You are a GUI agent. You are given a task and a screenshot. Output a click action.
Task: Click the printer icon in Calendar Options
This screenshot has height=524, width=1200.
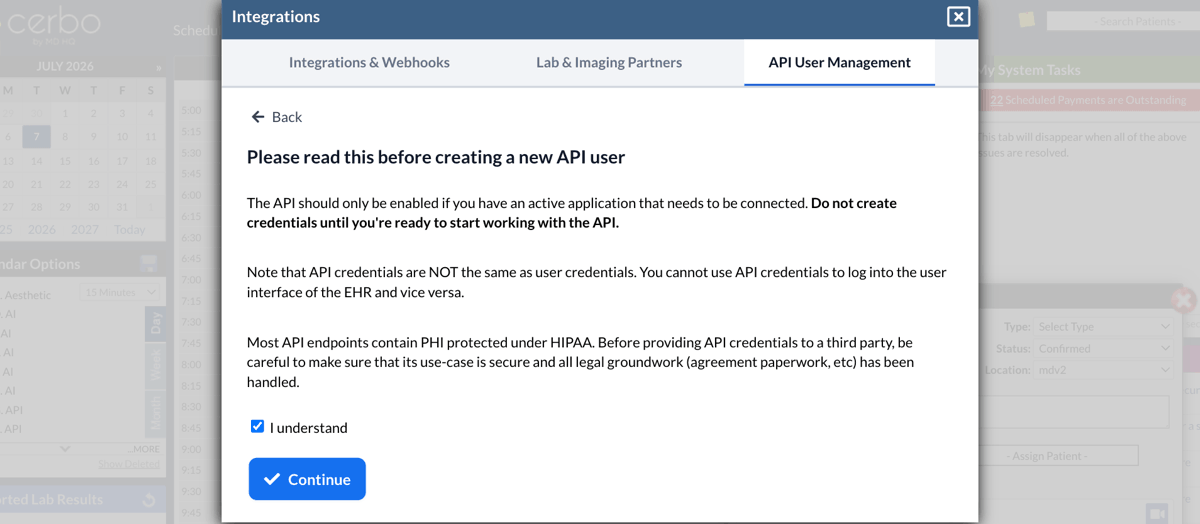pyautogui.click(x=150, y=264)
